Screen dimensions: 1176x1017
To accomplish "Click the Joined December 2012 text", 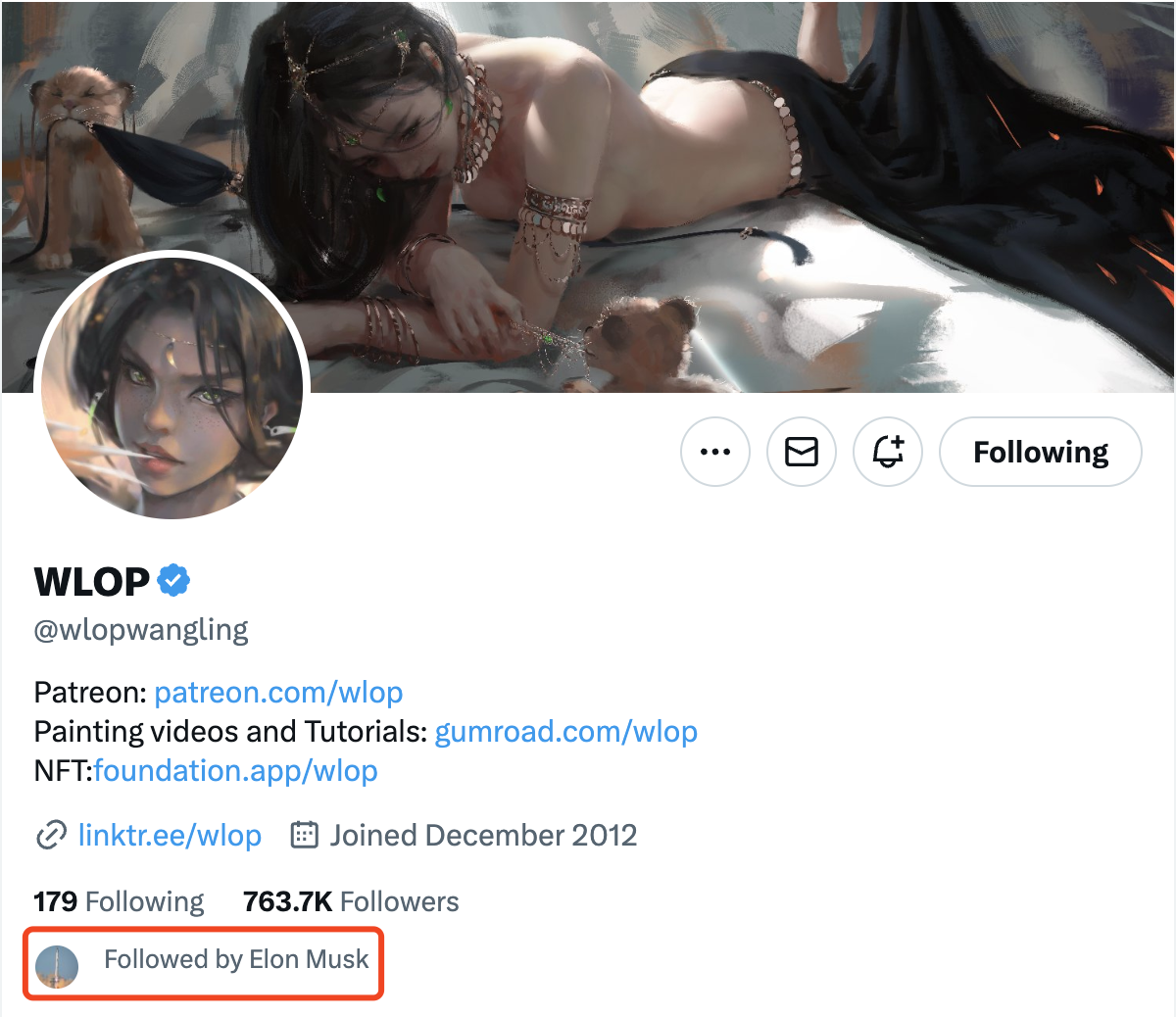I will (483, 836).
